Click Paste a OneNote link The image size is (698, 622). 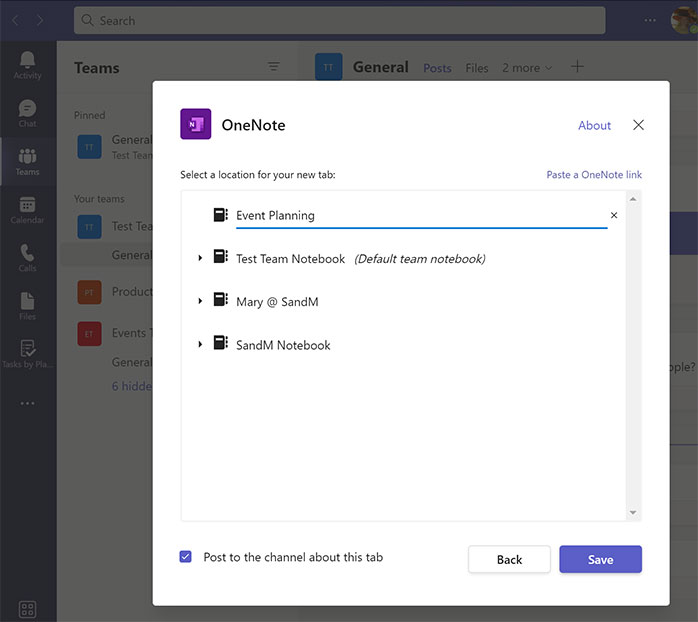coord(594,175)
